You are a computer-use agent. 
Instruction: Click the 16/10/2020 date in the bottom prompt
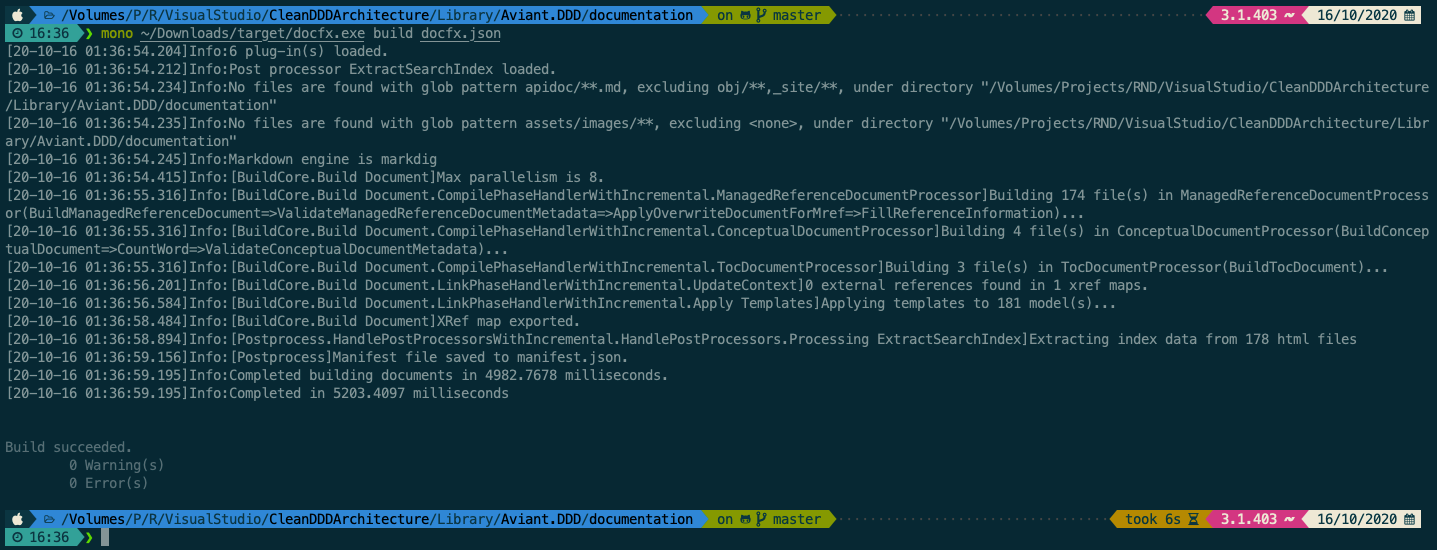[1358, 519]
